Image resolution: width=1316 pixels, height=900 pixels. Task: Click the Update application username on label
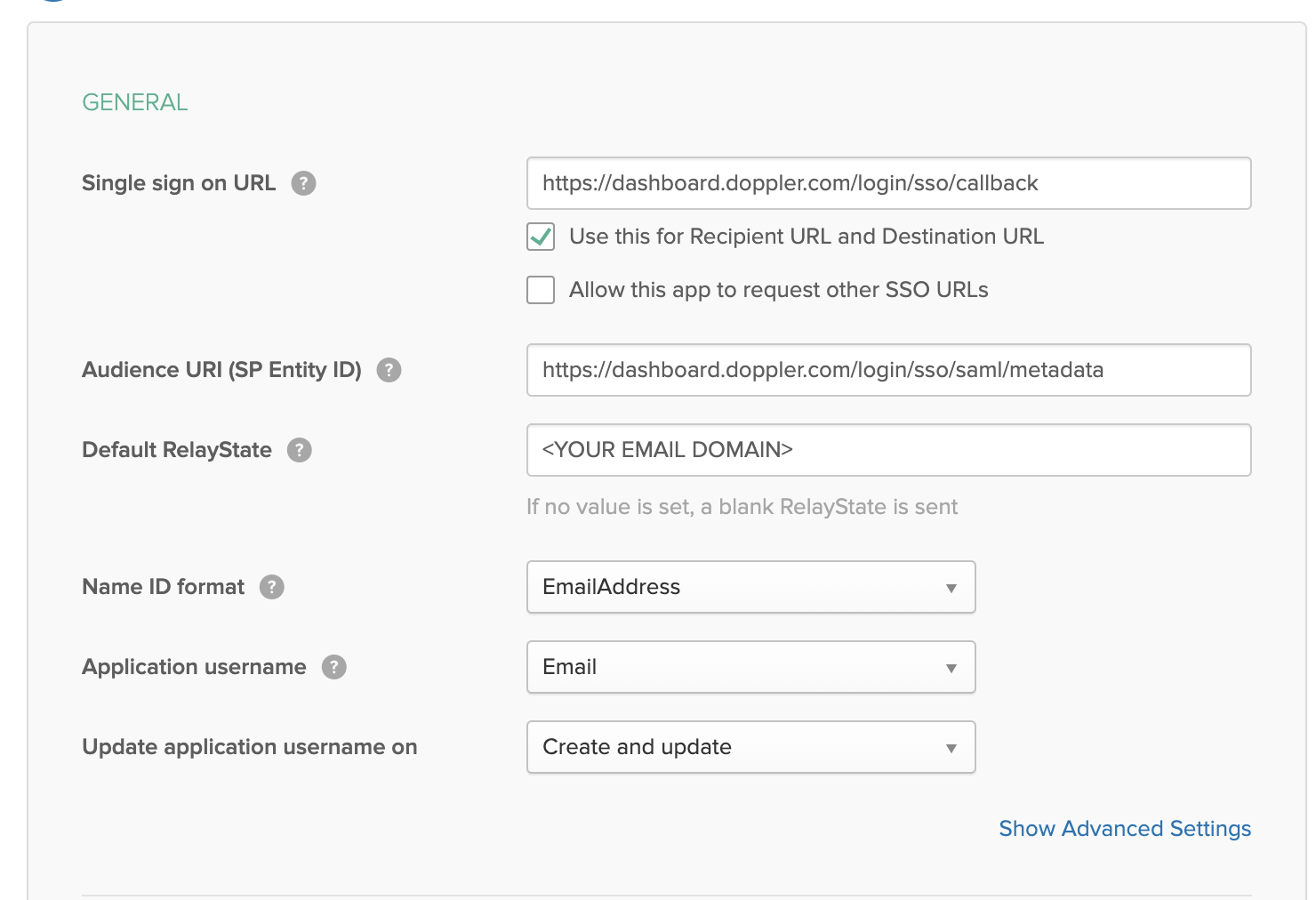click(x=250, y=747)
